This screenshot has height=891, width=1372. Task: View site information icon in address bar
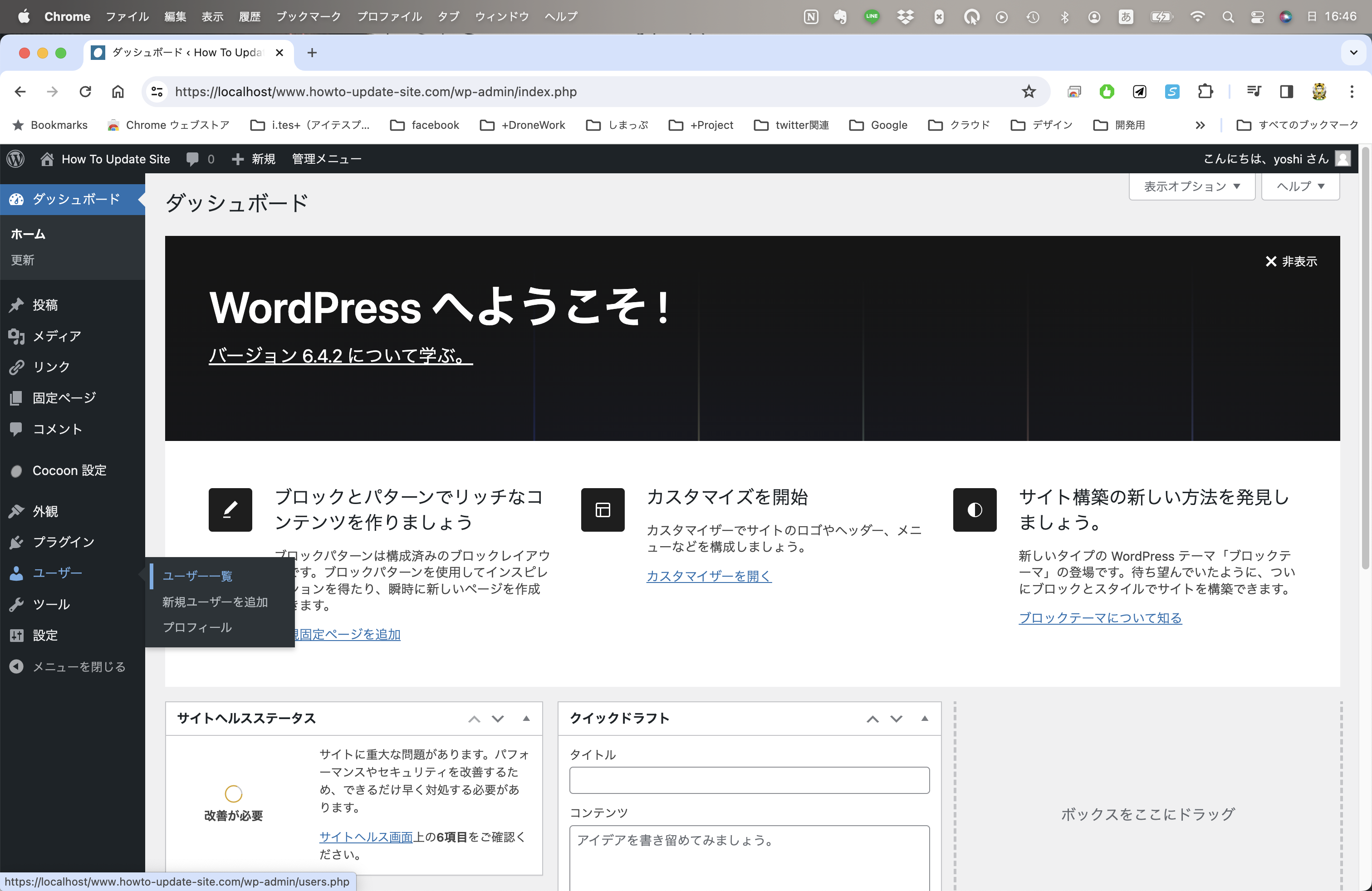tap(157, 92)
